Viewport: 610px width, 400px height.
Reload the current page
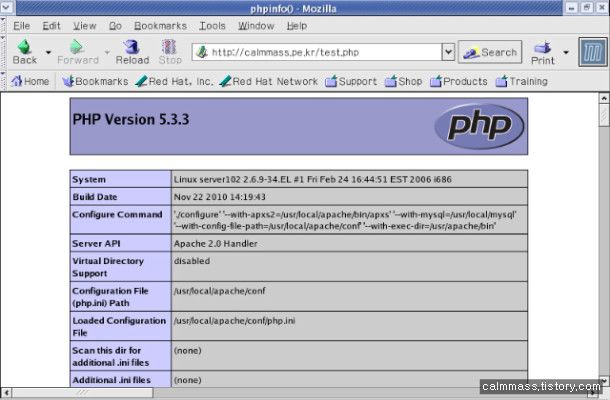[x=132, y=47]
